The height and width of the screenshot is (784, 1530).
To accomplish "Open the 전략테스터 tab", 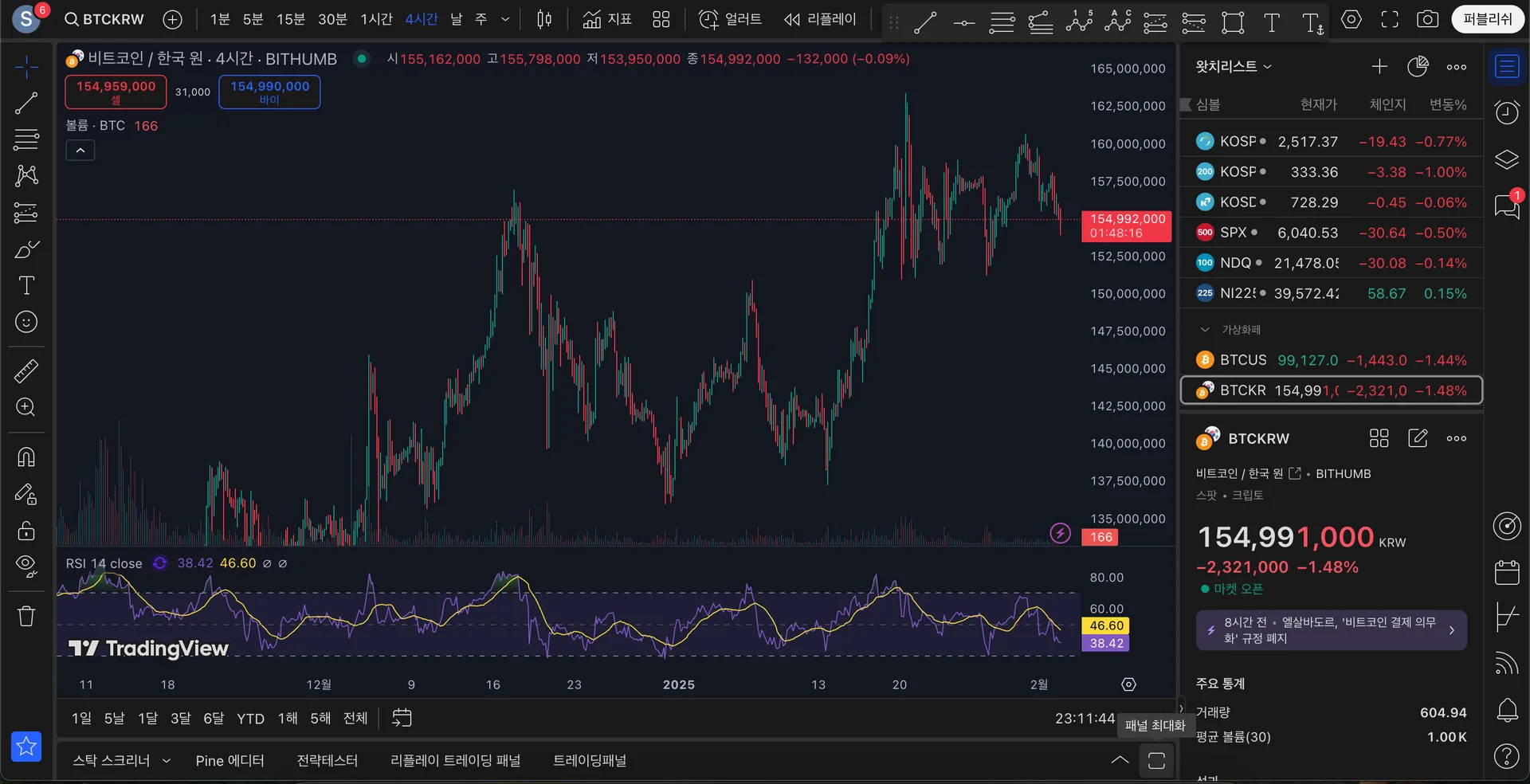I will coord(327,761).
